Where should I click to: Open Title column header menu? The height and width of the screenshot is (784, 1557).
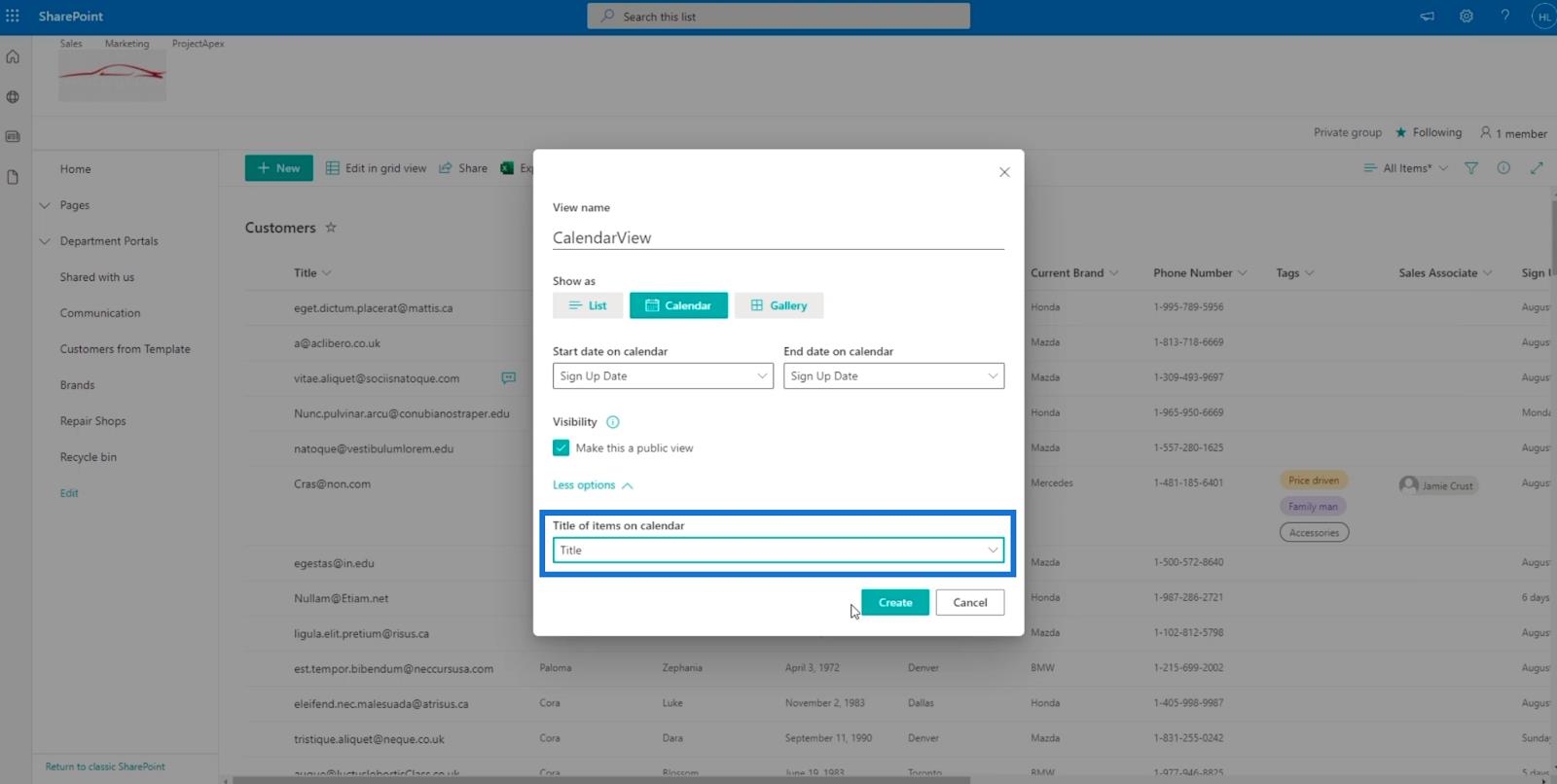[x=312, y=273]
